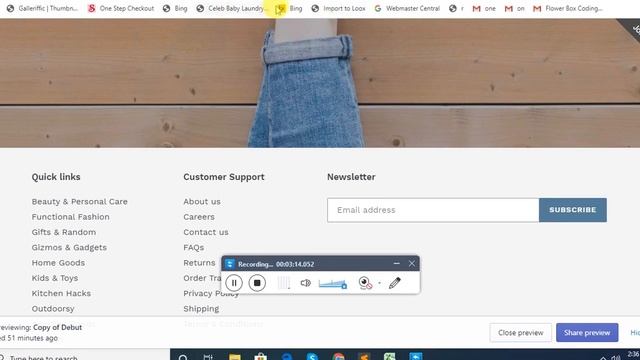Visit Gizmos & Gadgets link

click(69, 247)
